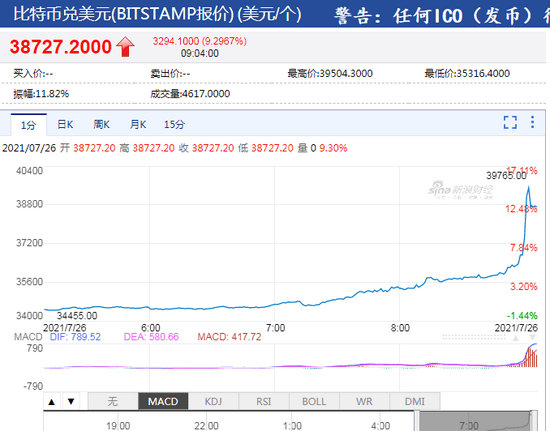This screenshot has height=431, width=550.
Task: Click the up triangle indicator button
Action: (52, 402)
